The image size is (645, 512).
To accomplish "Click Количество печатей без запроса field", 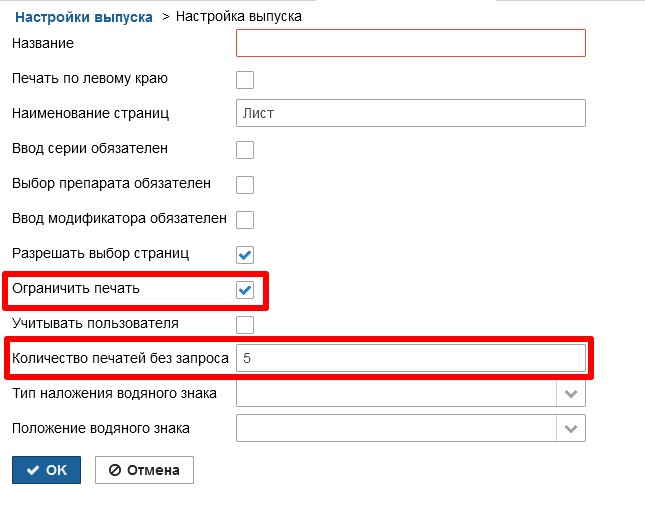I will 411,358.
